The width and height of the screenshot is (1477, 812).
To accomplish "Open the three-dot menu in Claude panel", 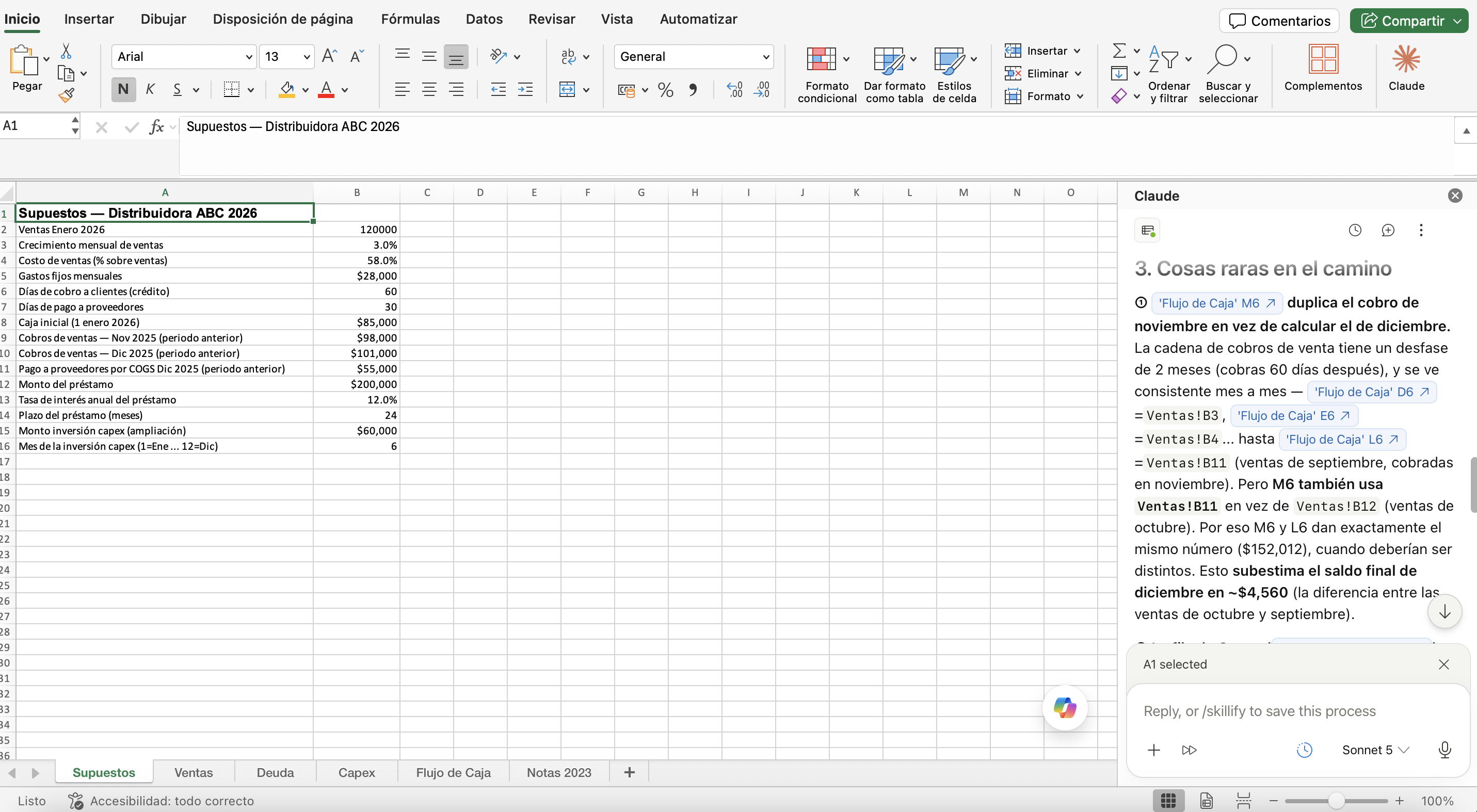I will pos(1421,231).
